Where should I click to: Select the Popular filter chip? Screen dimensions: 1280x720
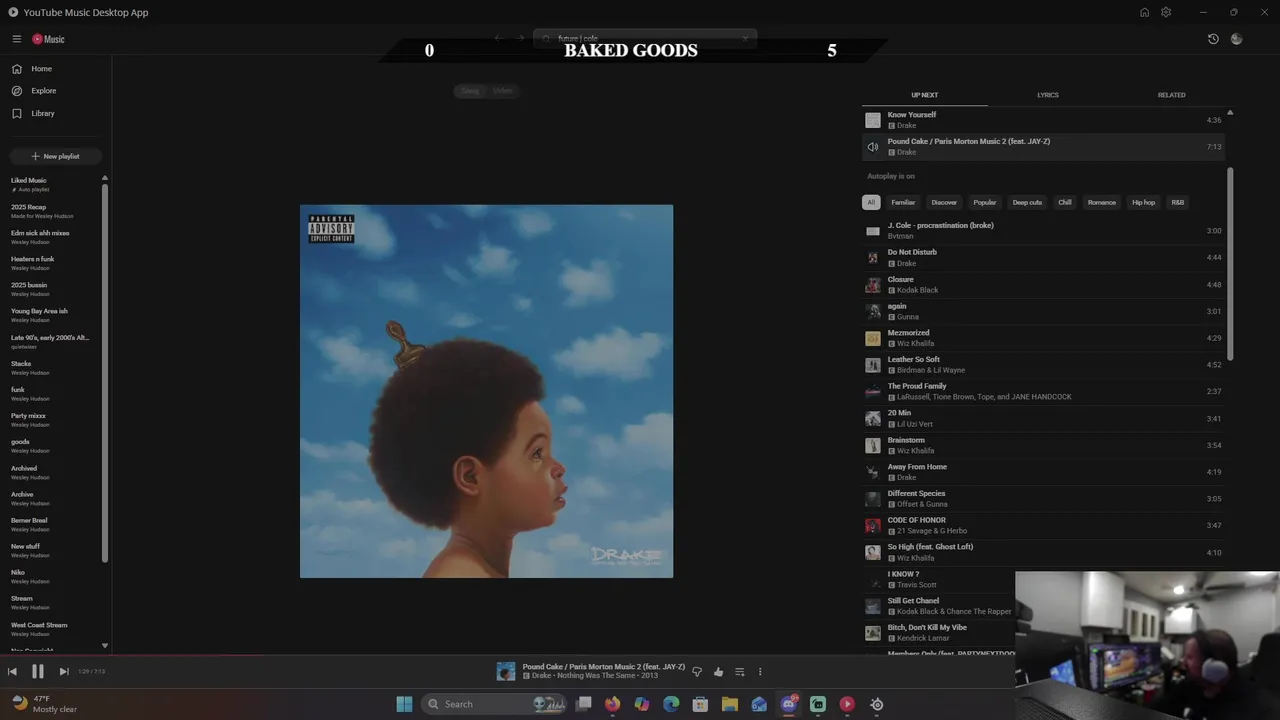985,202
